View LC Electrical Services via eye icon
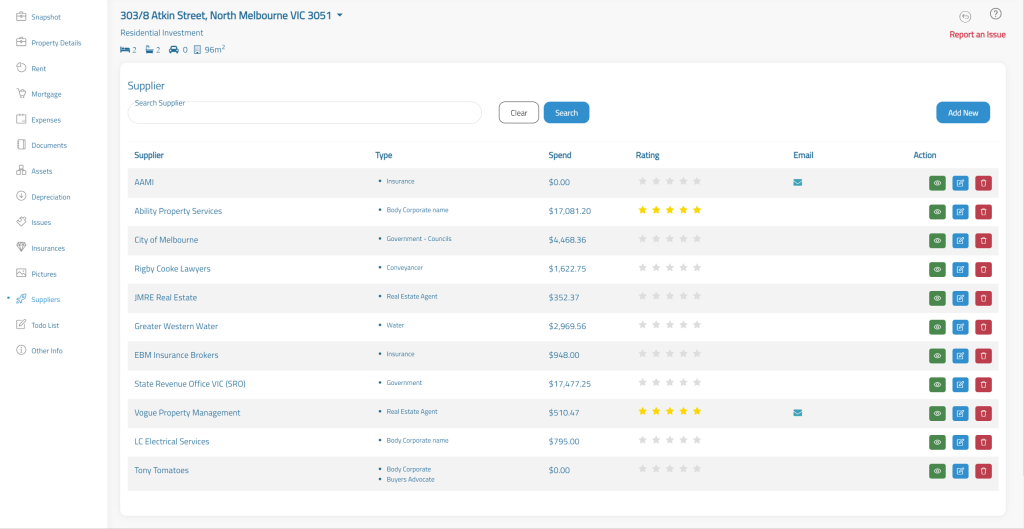This screenshot has width=1024, height=529. (937, 442)
